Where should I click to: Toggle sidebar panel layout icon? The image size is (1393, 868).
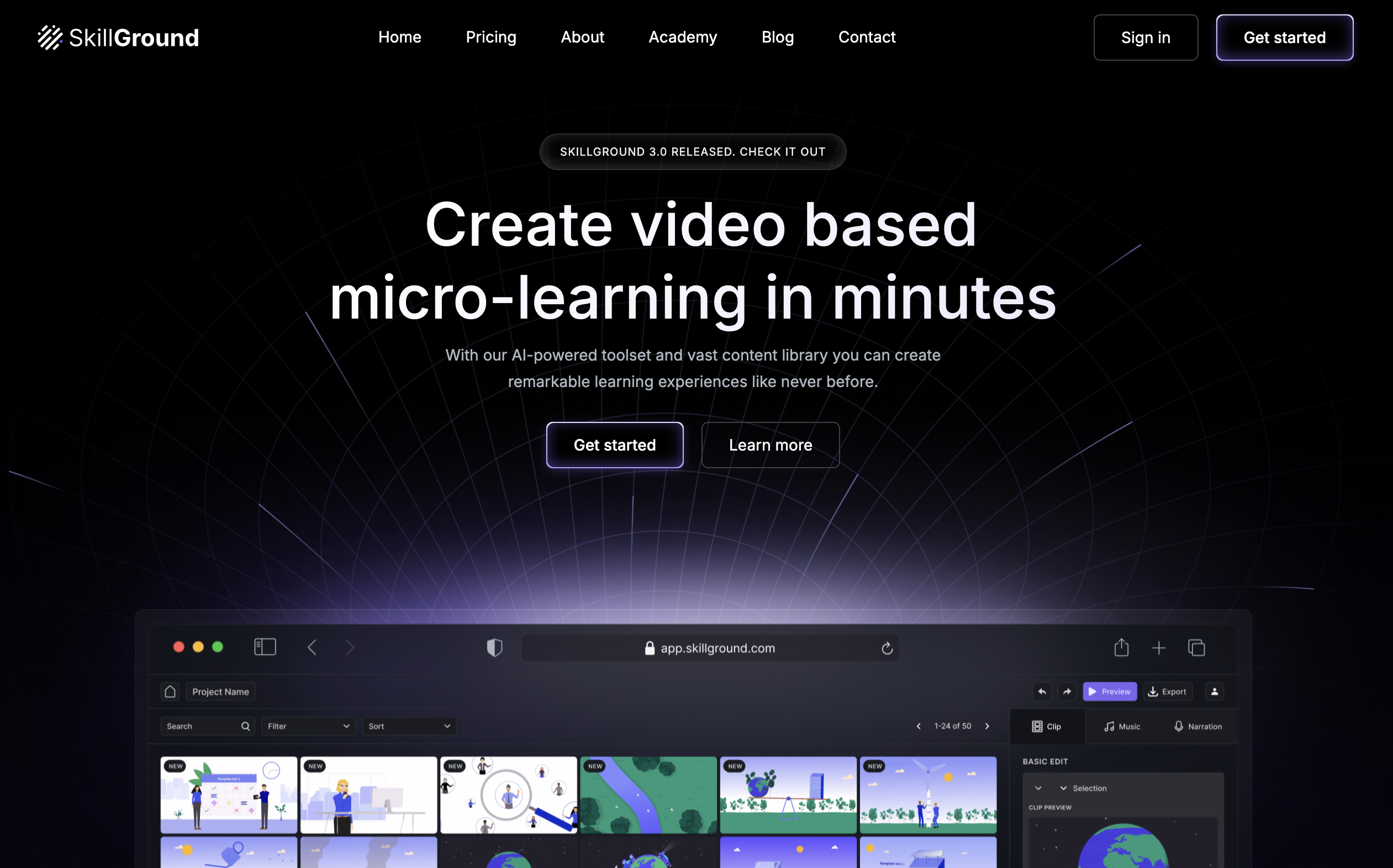pos(265,647)
